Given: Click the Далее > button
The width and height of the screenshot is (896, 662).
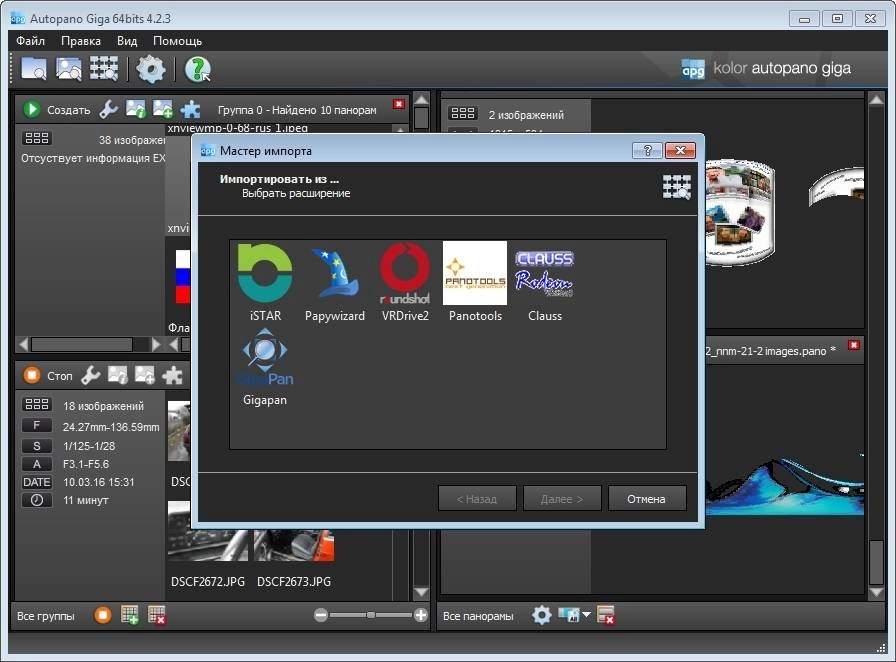Looking at the screenshot, I should point(562,499).
